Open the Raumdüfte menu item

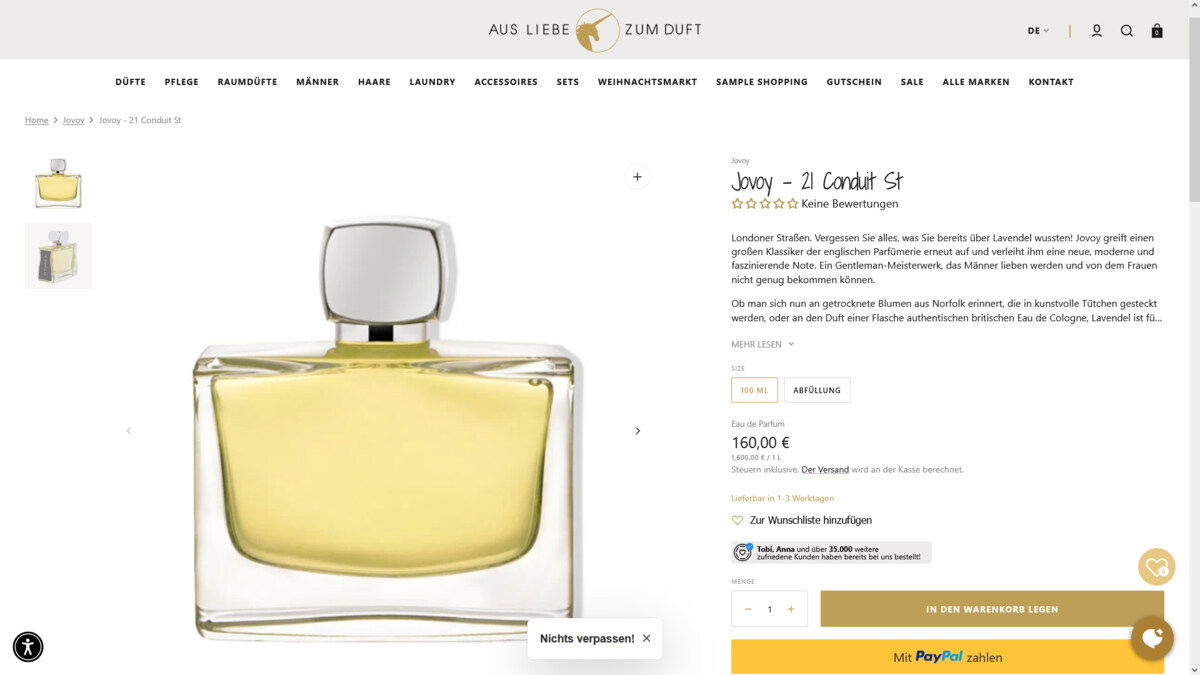[247, 82]
